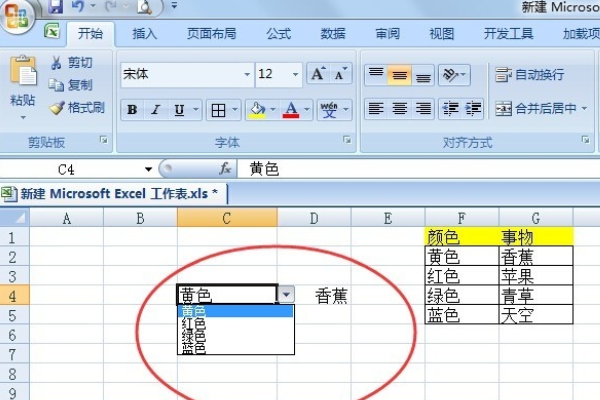Expand the 粘贴 options arrow
This screenshot has width=600, height=400.
pos(23,117)
